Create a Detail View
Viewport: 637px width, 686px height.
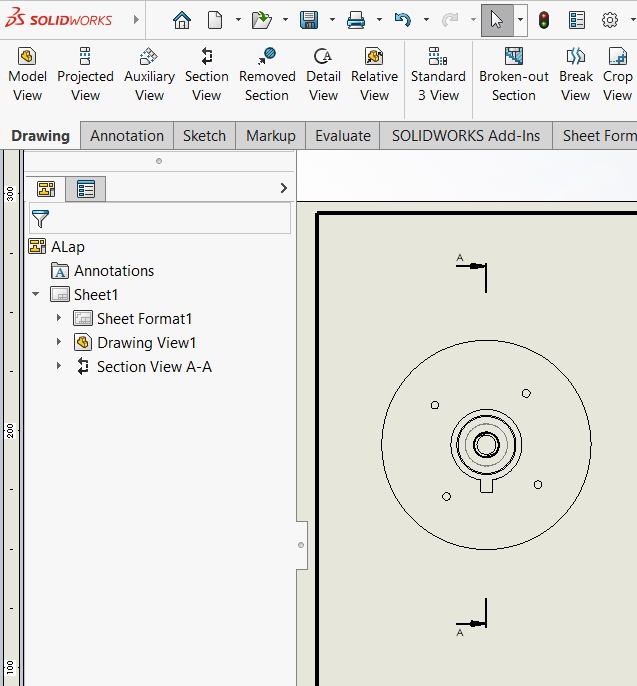(323, 74)
